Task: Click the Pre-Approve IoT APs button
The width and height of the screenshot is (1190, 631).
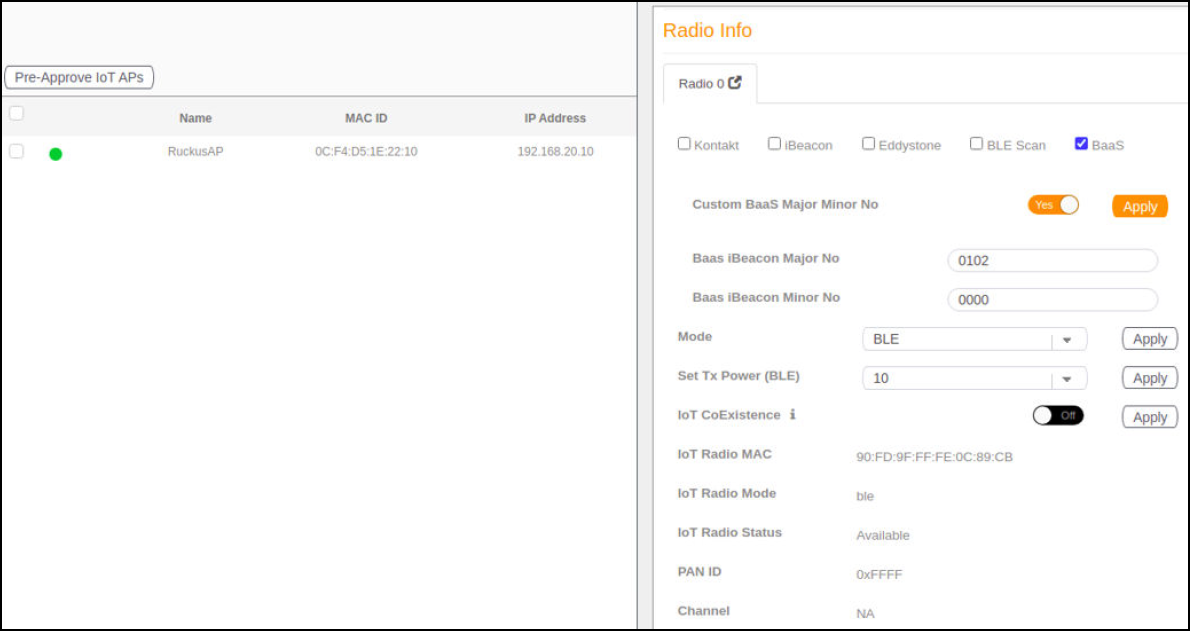Action: [79, 77]
